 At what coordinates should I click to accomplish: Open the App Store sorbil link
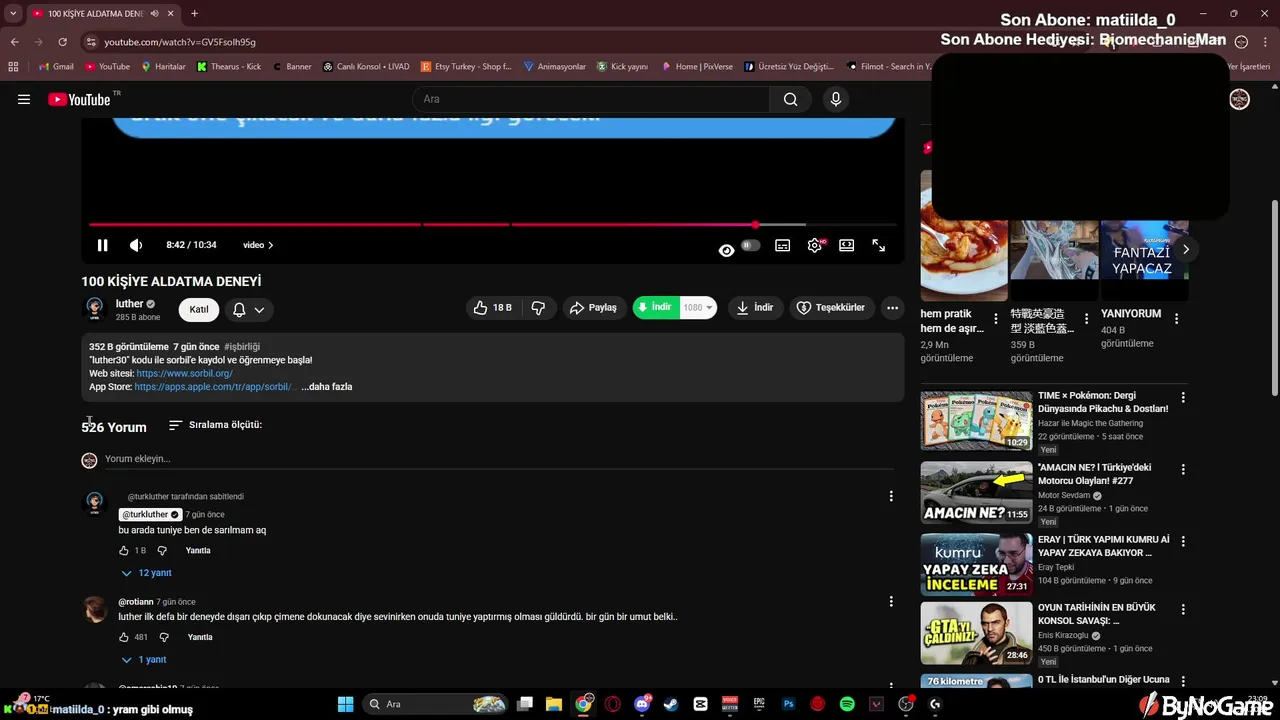pos(213,387)
